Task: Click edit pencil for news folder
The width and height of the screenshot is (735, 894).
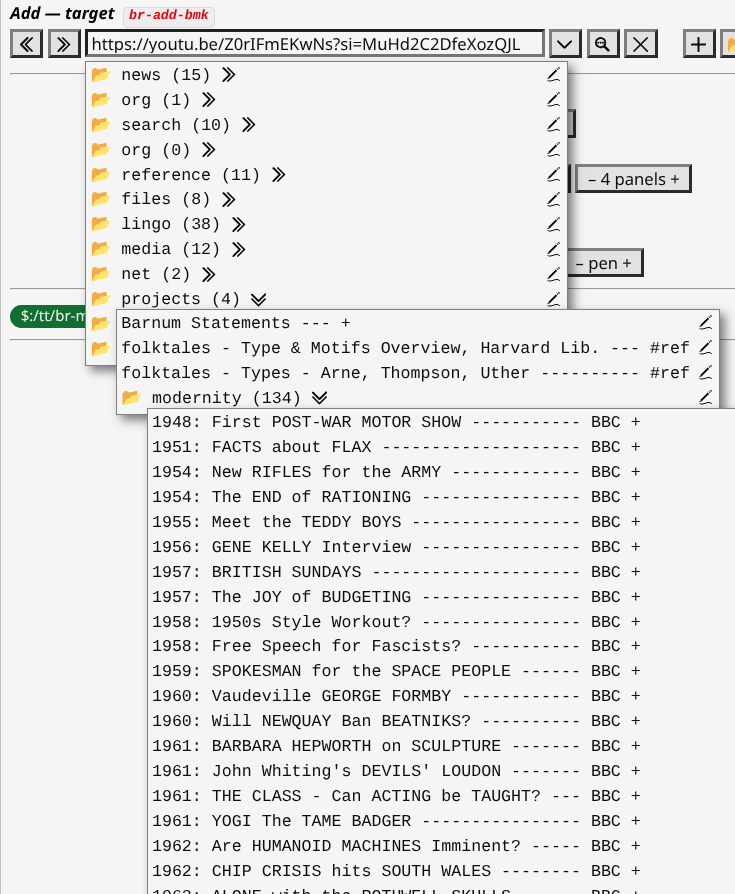Action: pyautogui.click(x=553, y=75)
